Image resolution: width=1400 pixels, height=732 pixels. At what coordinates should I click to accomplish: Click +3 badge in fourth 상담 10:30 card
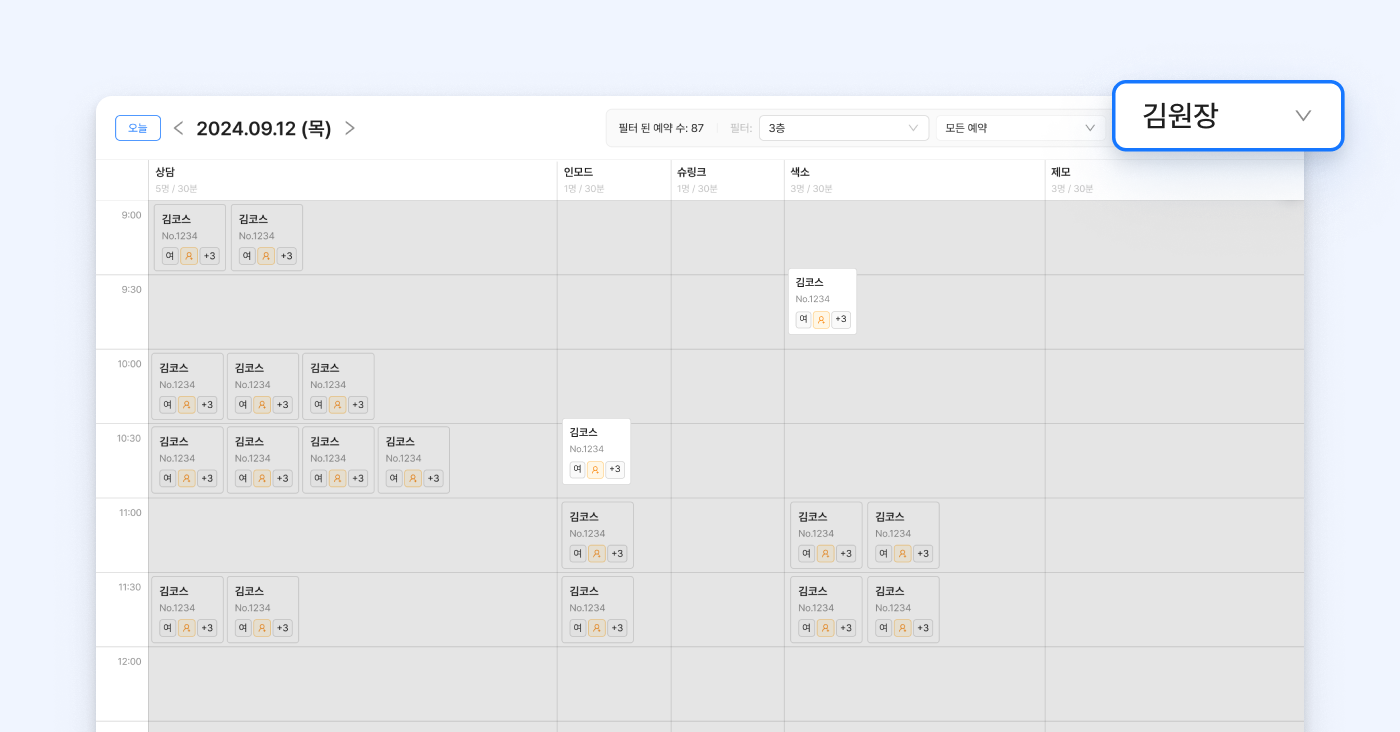(x=433, y=479)
